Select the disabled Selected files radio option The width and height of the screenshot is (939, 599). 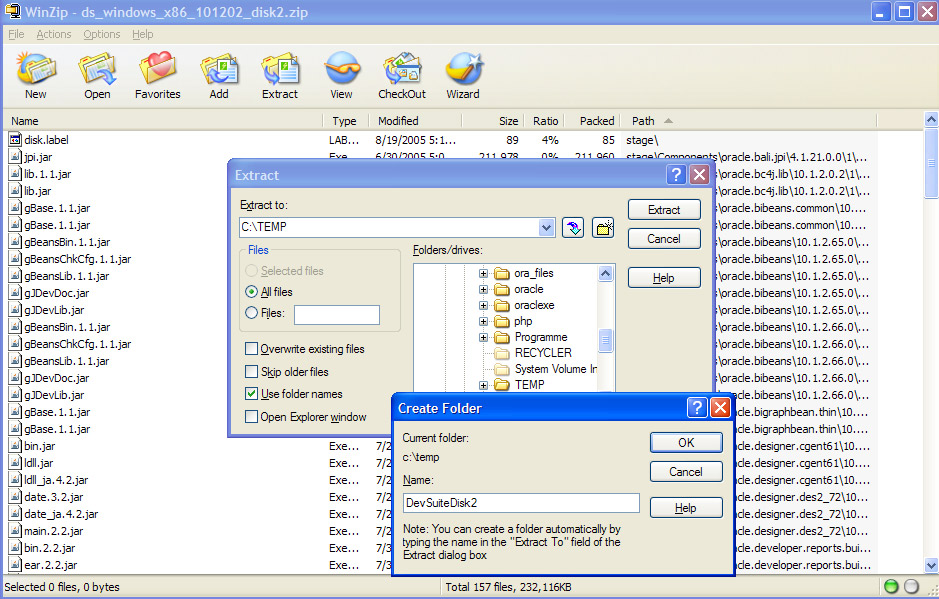click(252, 271)
